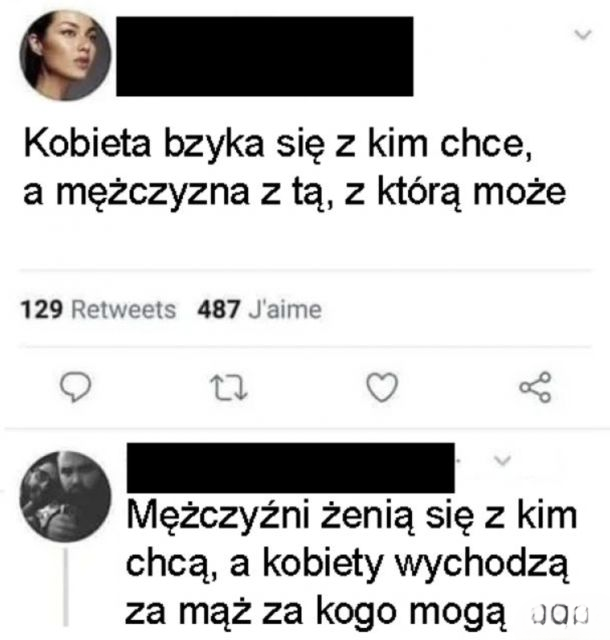Select reply line "chcą, a kobiety wychodzą"
The height and width of the screenshot is (640, 610).
pos(347,564)
